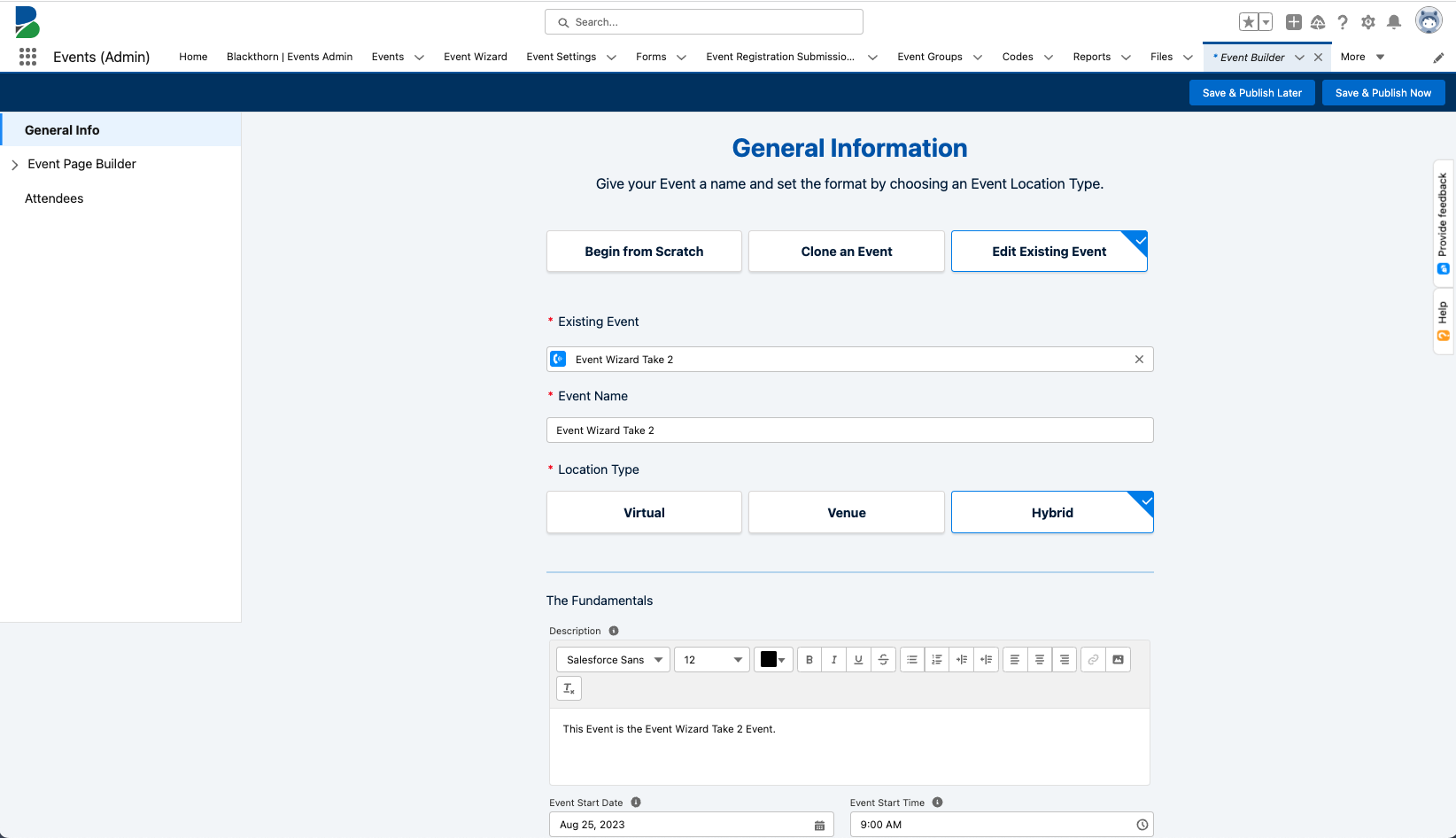This screenshot has height=838, width=1456.
Task: Select General Info in sidebar
Action: click(x=120, y=130)
